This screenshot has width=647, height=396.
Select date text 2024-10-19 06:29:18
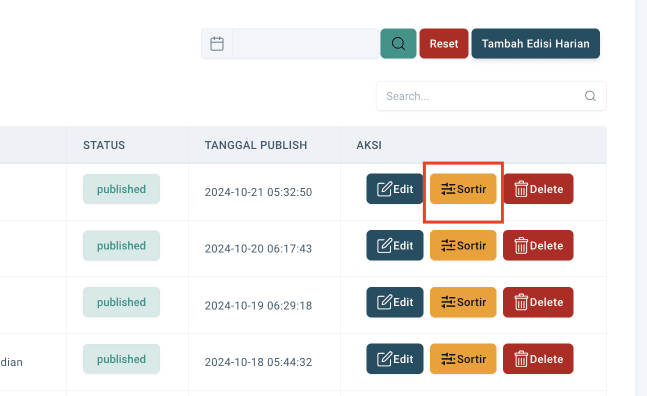click(x=258, y=306)
